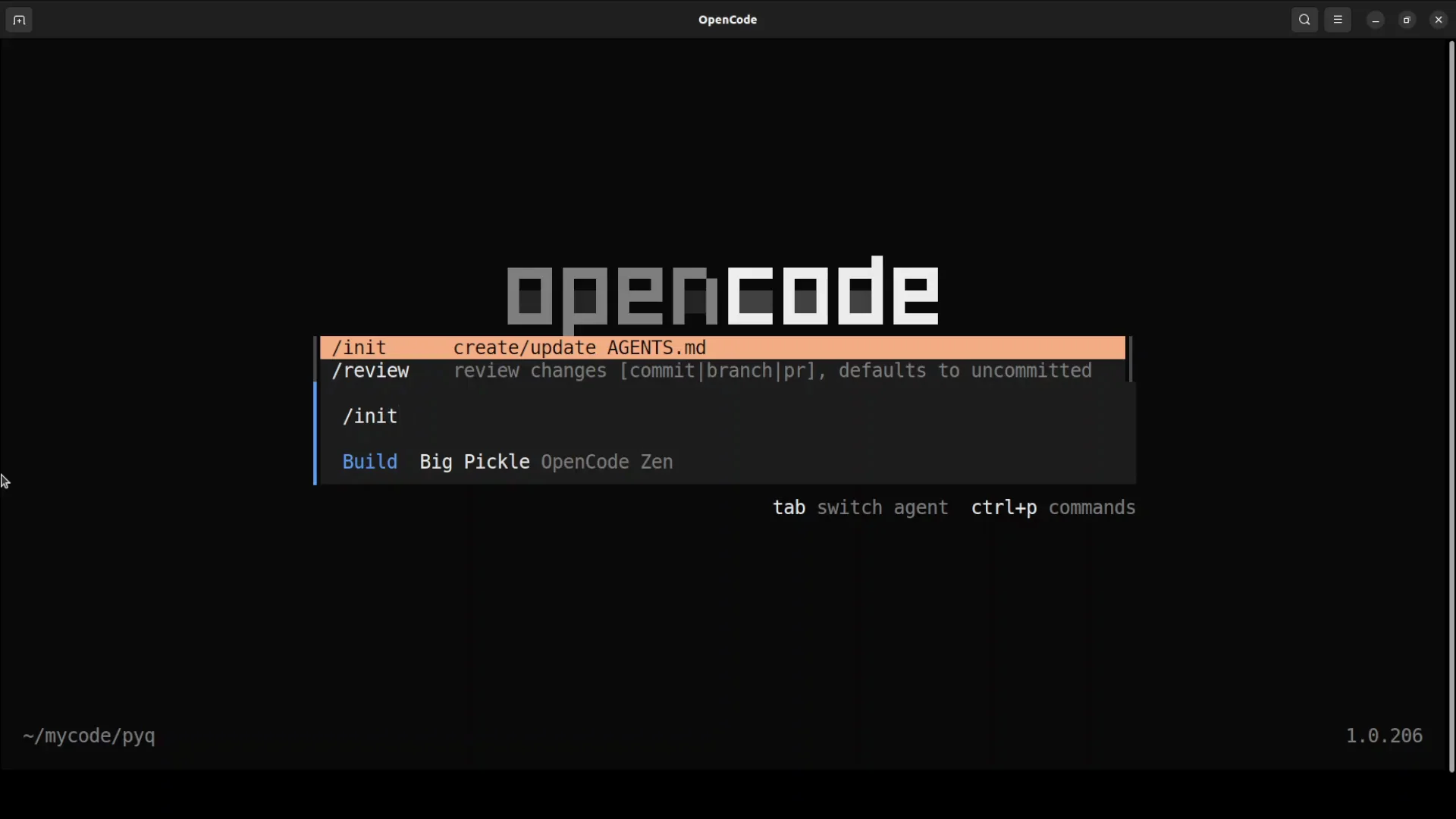
Task: Select the /init command suggestion
Action: [x=359, y=348]
